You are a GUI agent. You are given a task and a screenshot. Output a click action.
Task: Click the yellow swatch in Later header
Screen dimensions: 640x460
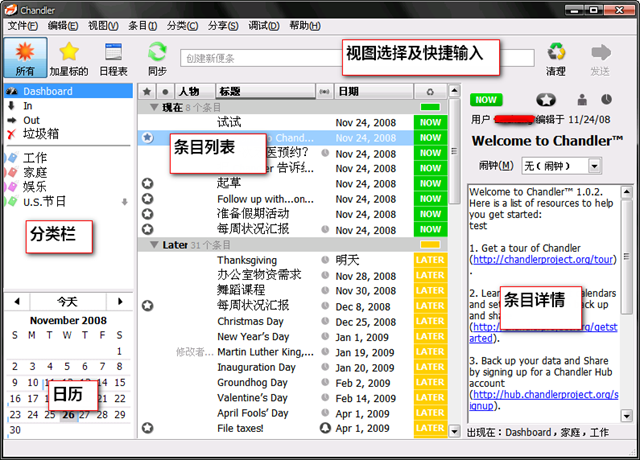click(x=430, y=245)
